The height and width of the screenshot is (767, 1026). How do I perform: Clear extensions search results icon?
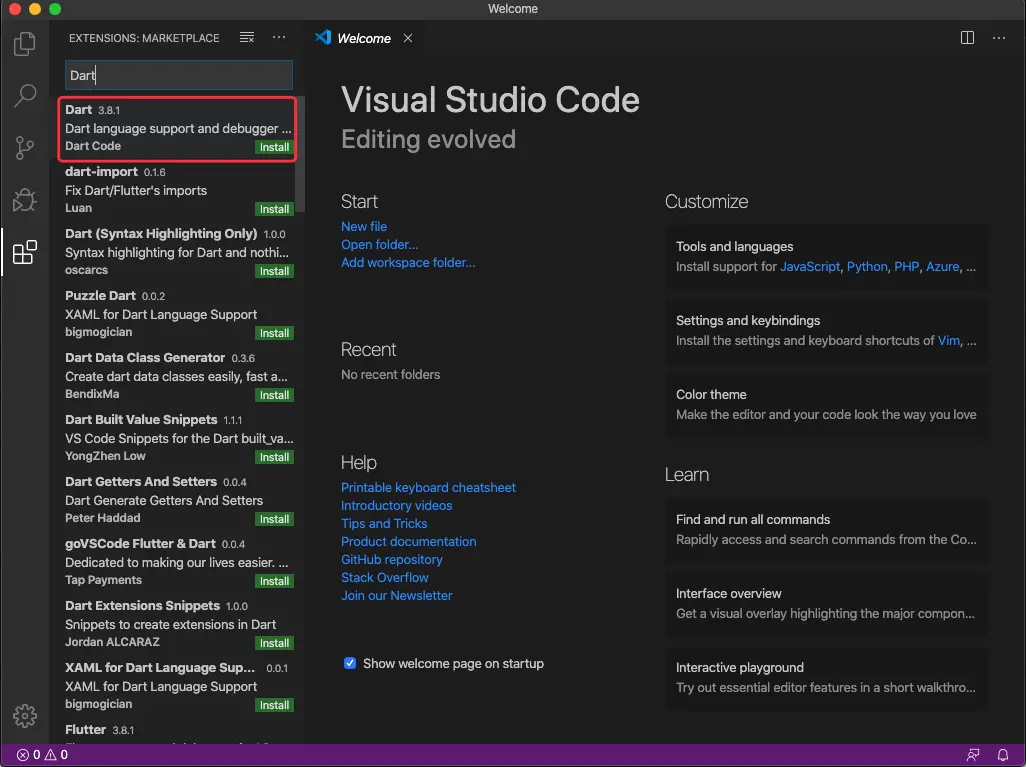(x=247, y=37)
